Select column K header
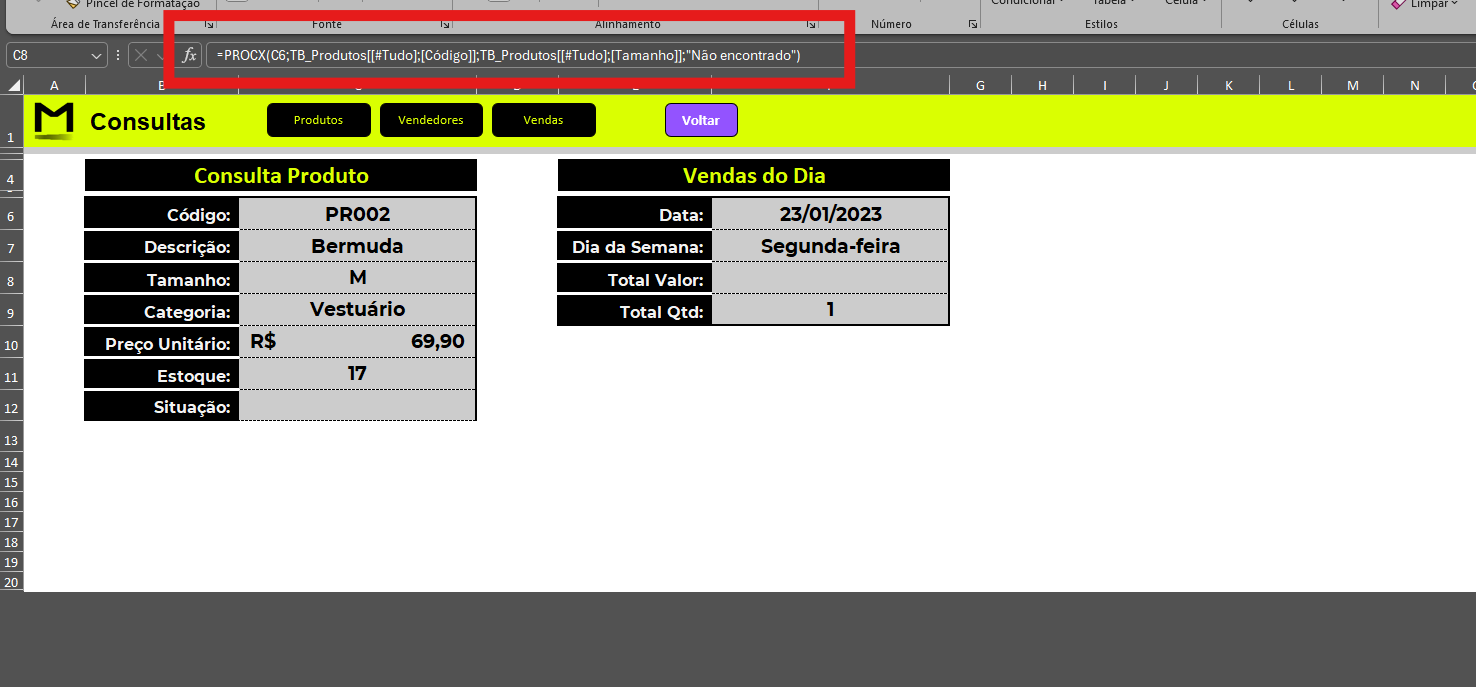This screenshot has width=1476, height=687. coord(1228,86)
